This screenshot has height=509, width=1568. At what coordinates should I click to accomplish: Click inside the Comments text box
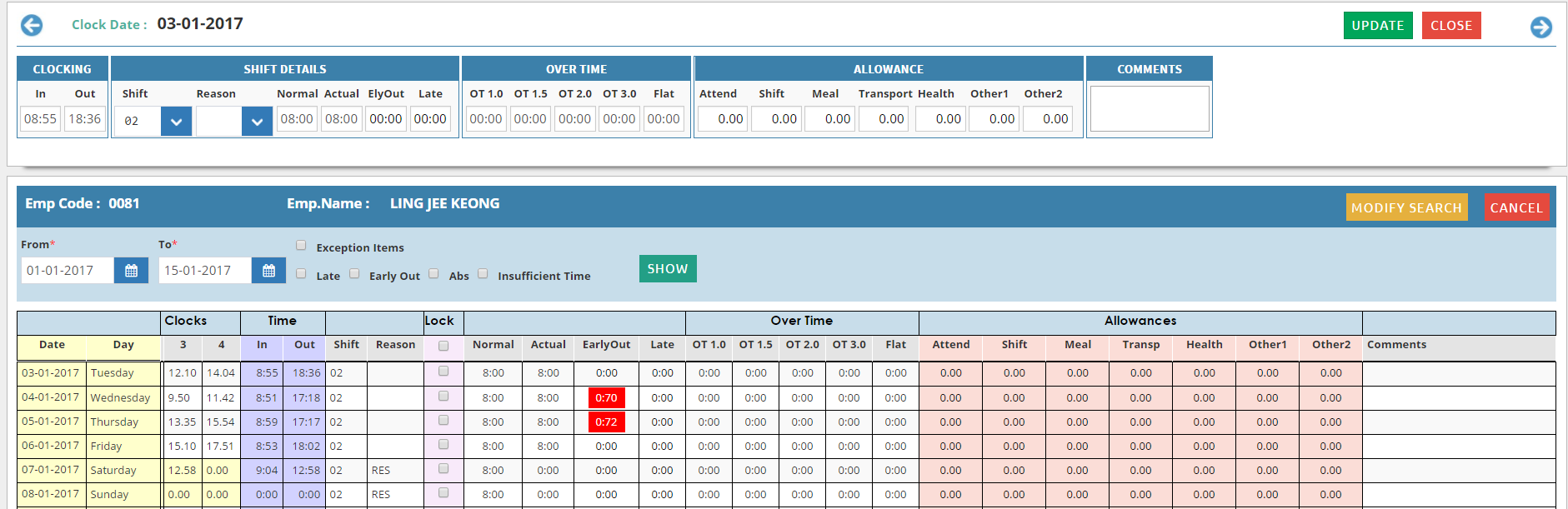click(1149, 109)
